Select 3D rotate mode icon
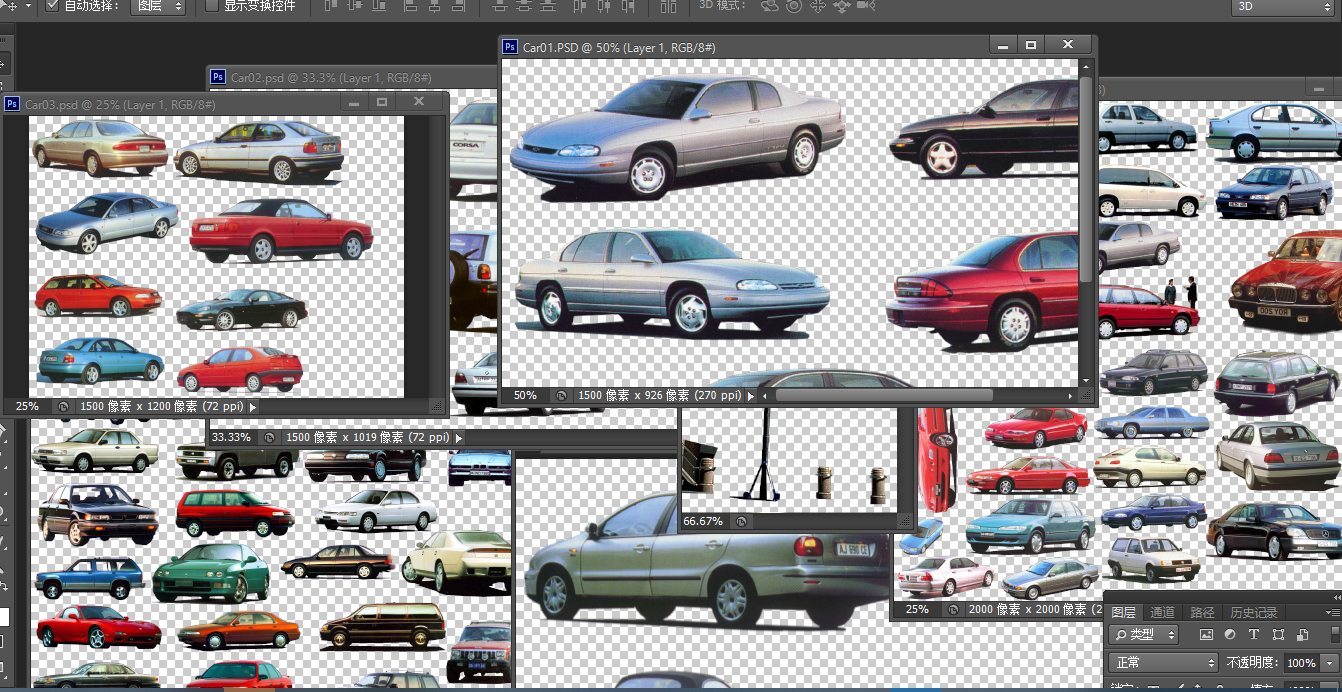 tap(769, 6)
